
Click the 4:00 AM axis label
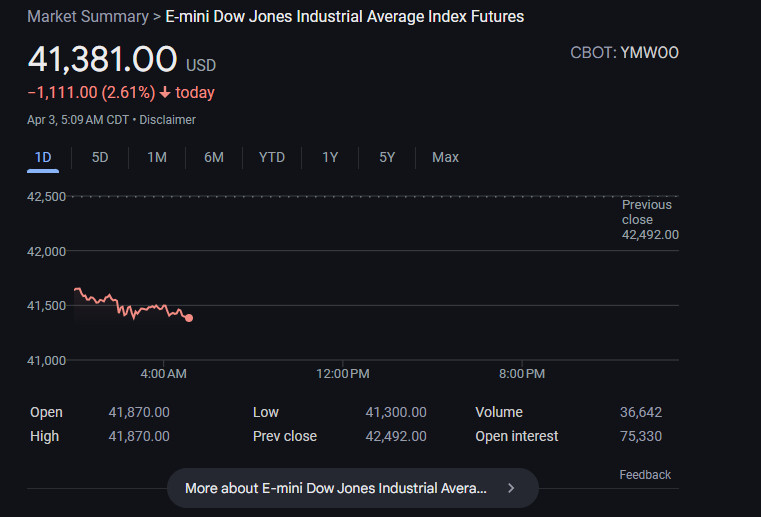click(x=164, y=374)
